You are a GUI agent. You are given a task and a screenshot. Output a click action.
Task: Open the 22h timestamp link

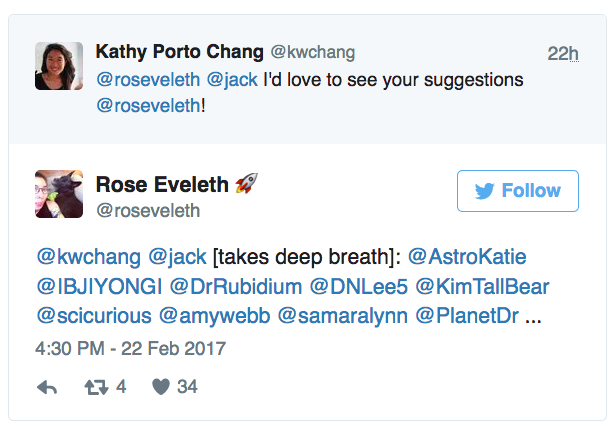point(563,52)
